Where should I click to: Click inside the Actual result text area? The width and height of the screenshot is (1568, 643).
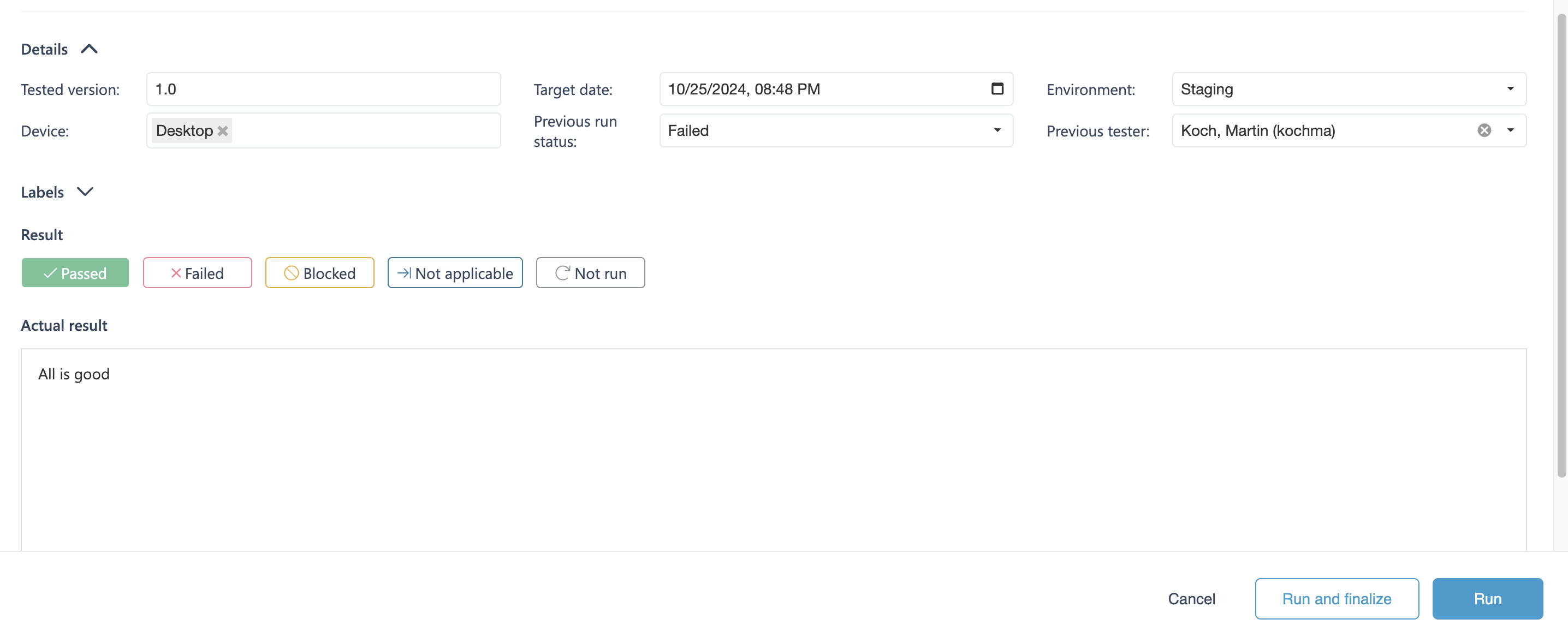[773, 450]
